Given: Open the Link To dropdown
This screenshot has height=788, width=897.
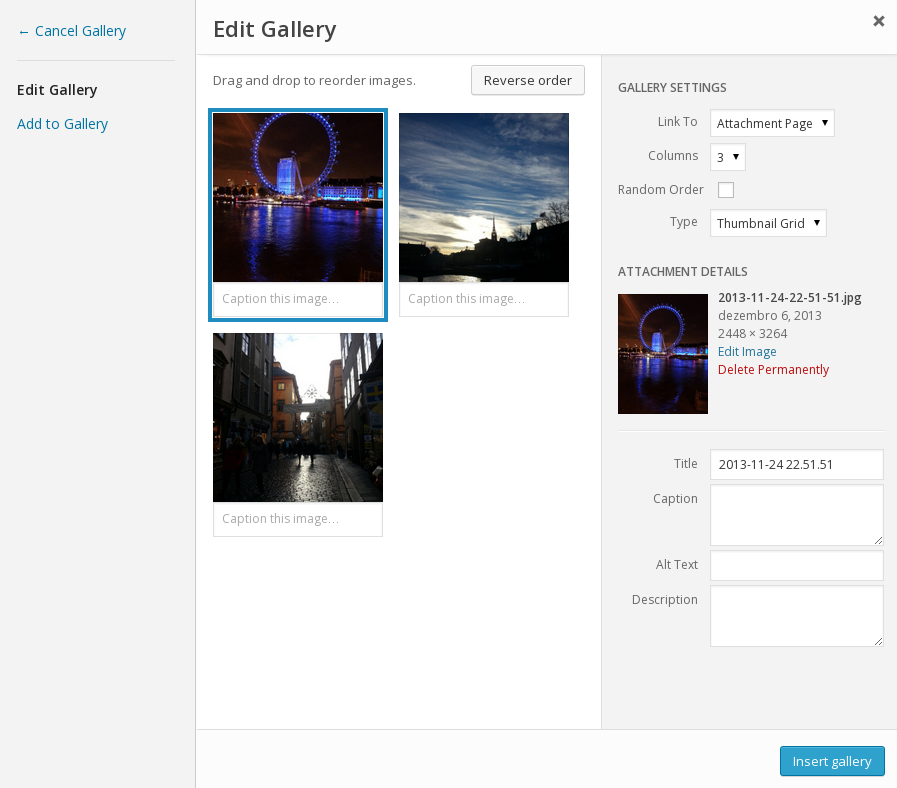Looking at the screenshot, I should pos(771,122).
